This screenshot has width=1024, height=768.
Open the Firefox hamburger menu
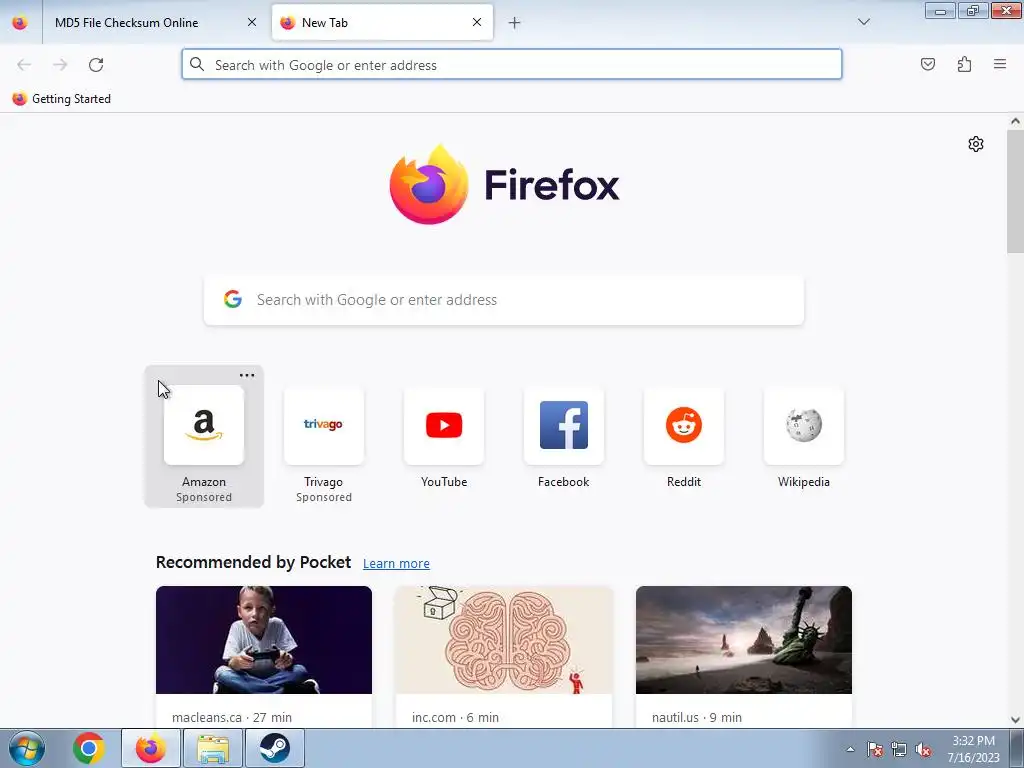click(x=999, y=64)
